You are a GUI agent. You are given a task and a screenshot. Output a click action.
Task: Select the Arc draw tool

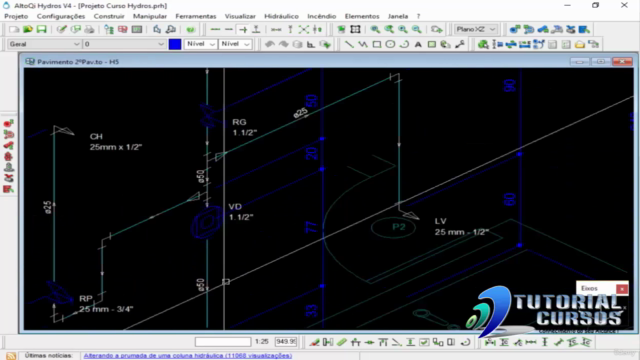click(x=404, y=44)
